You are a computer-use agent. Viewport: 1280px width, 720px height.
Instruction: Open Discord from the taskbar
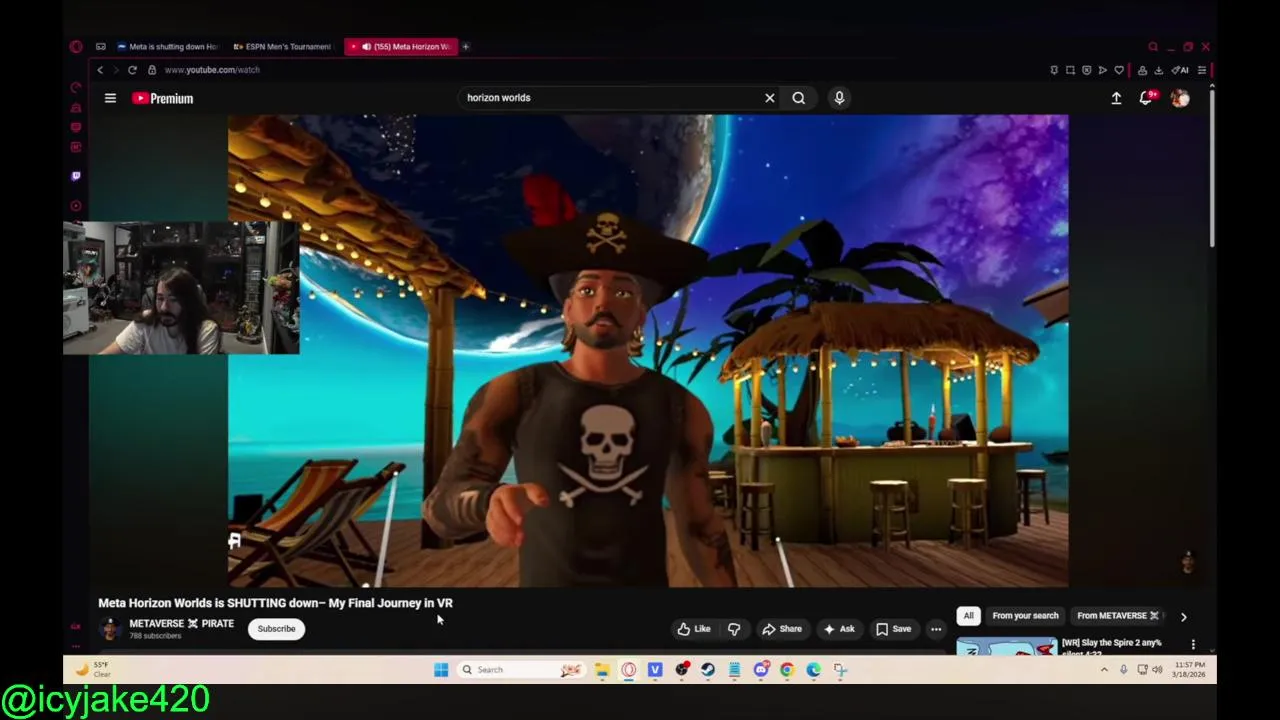click(x=761, y=670)
